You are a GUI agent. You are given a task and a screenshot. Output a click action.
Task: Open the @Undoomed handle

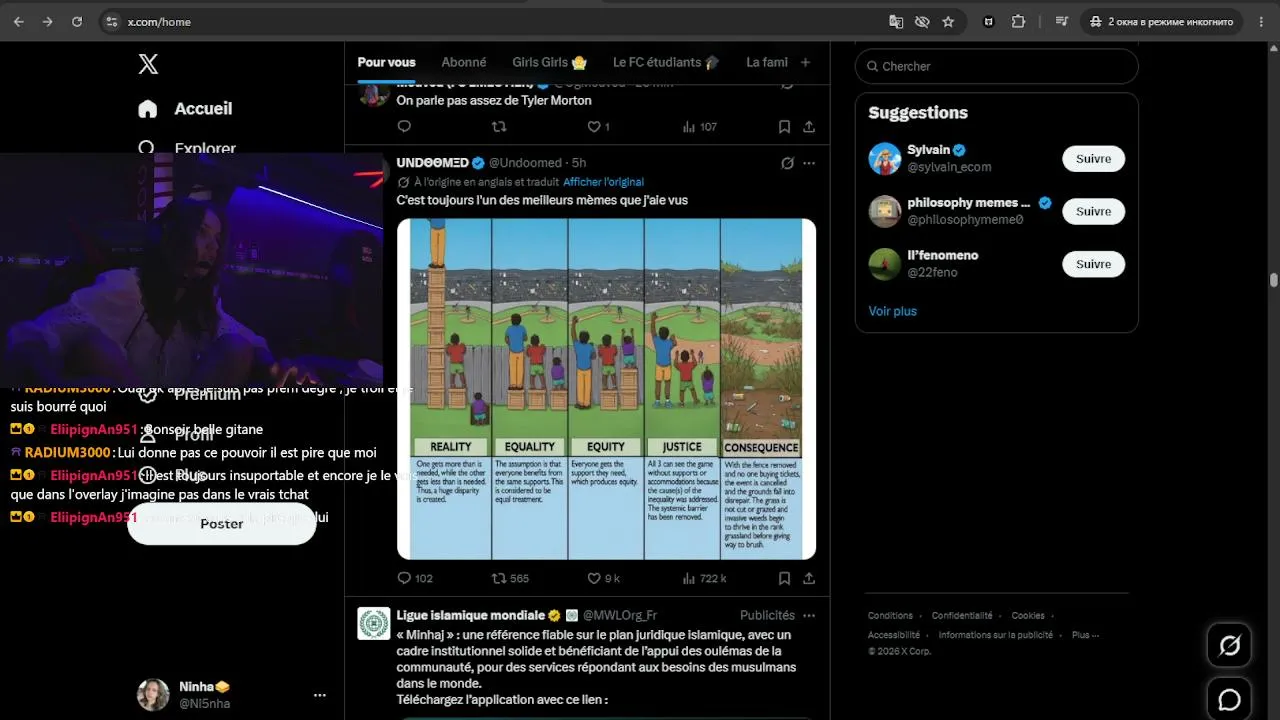click(x=527, y=163)
